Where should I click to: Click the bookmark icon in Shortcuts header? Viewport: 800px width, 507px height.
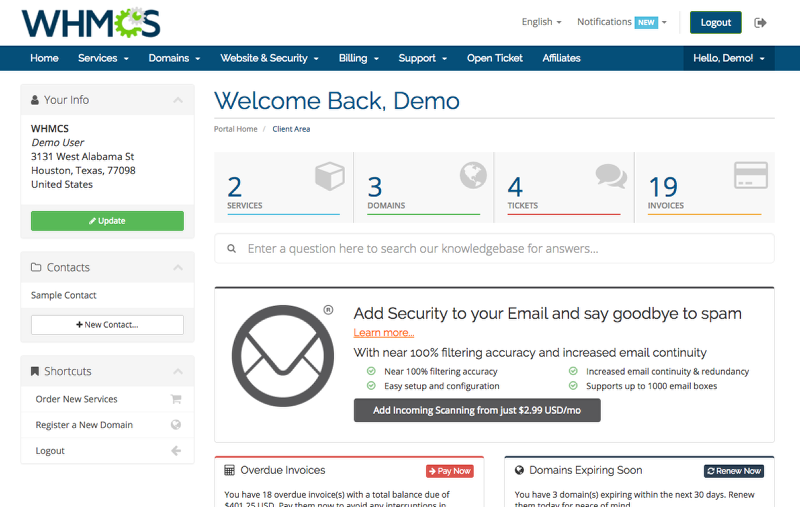click(35, 371)
